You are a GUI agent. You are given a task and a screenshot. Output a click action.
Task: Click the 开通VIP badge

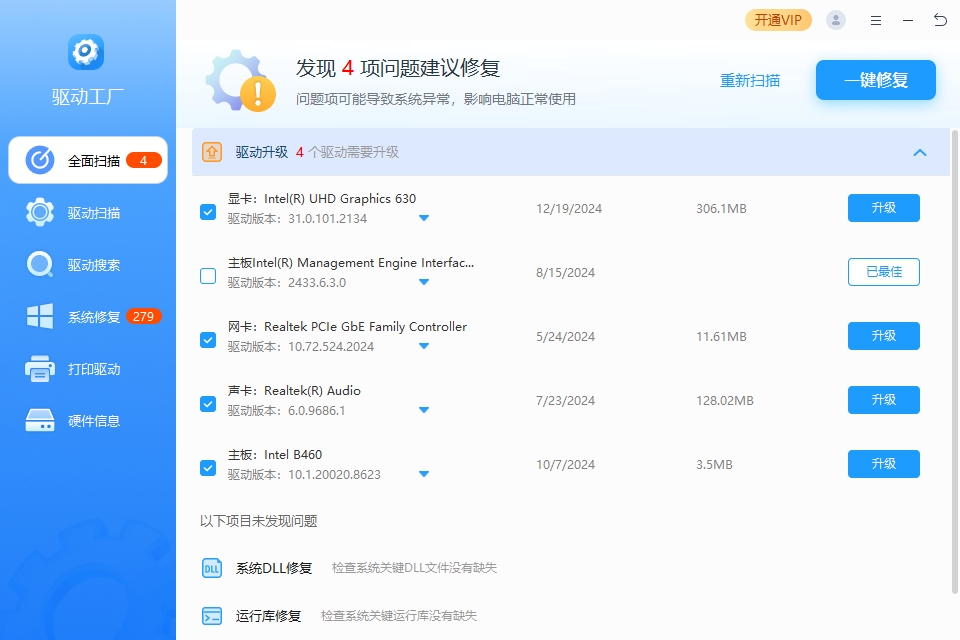pyautogui.click(x=778, y=20)
